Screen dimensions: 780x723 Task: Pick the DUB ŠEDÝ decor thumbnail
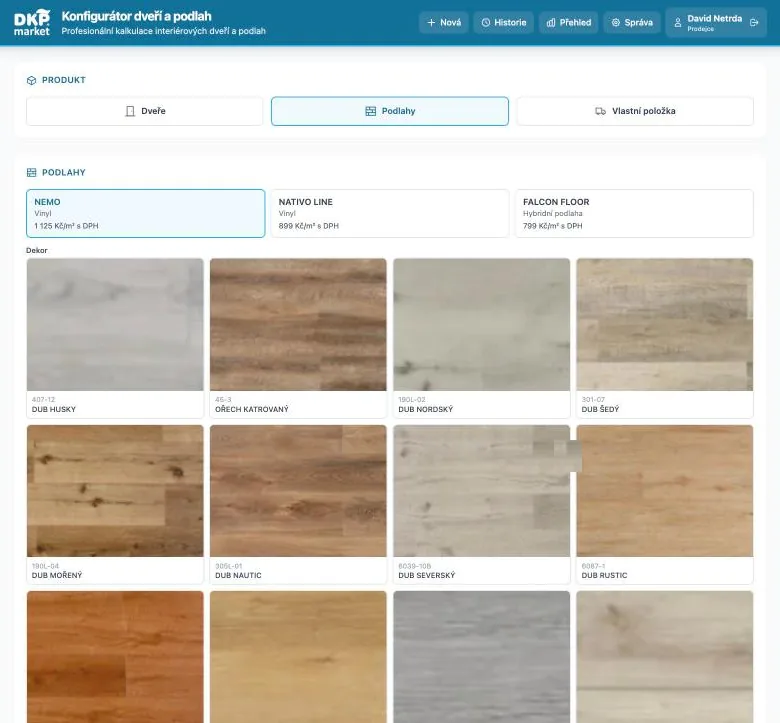(x=665, y=338)
